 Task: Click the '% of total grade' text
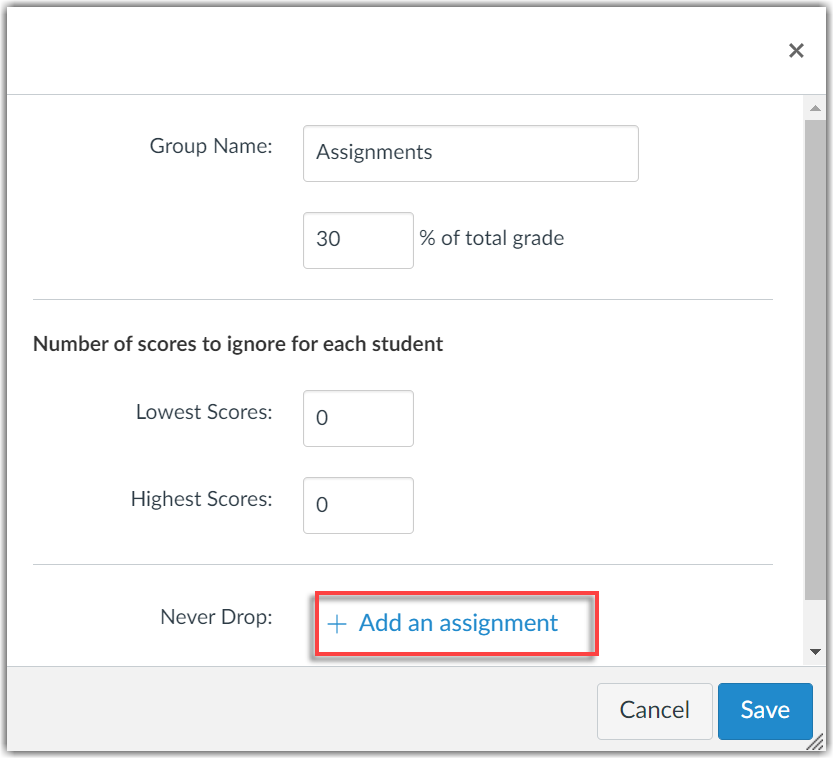492,239
